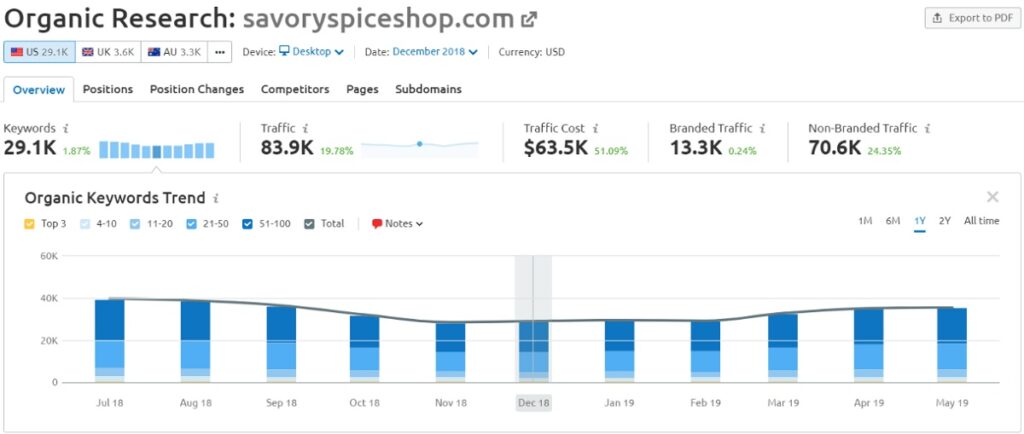
Task: Click the 13.3K branded traffic value
Action: pyautogui.click(x=696, y=148)
